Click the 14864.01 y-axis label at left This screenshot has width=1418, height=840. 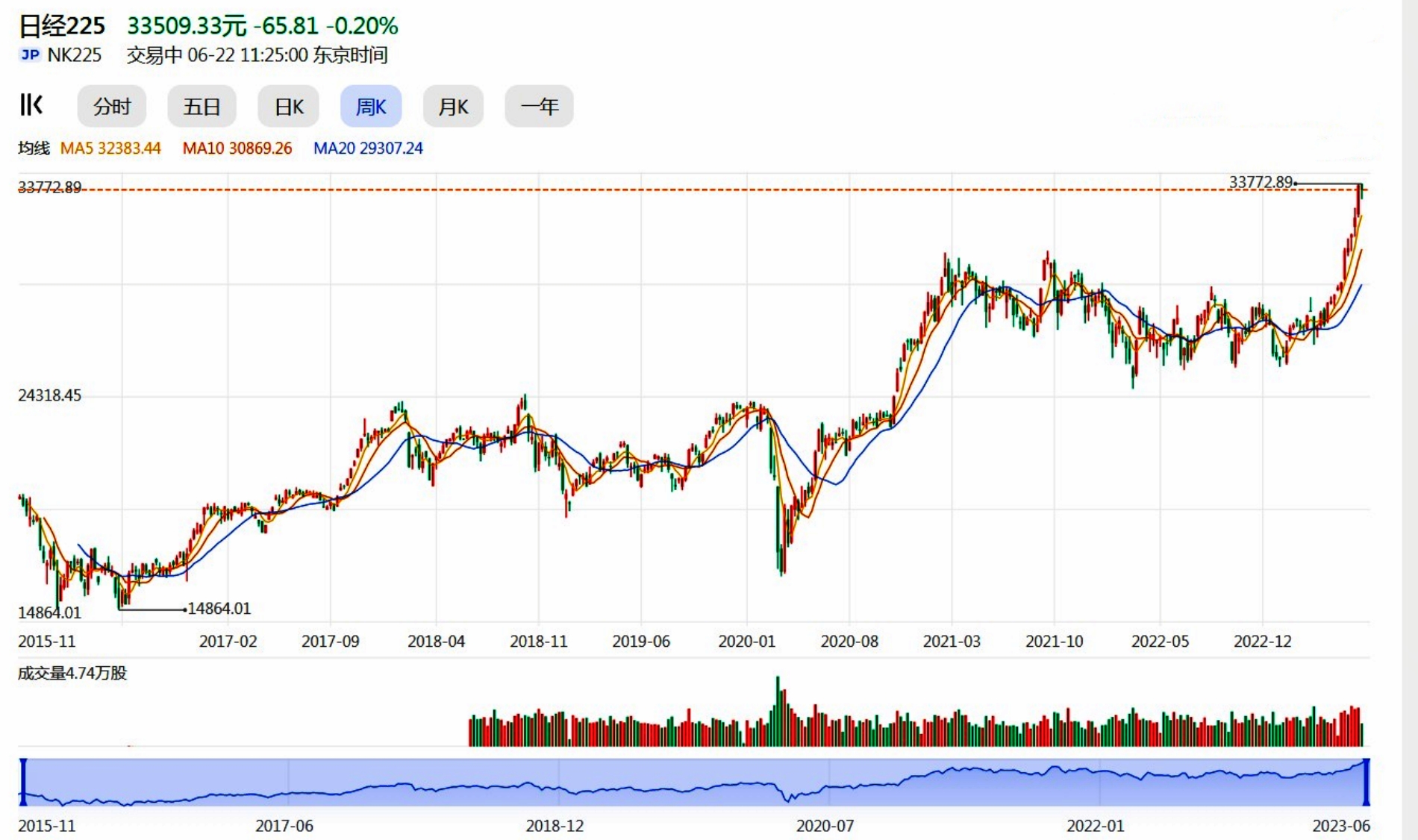coord(49,613)
